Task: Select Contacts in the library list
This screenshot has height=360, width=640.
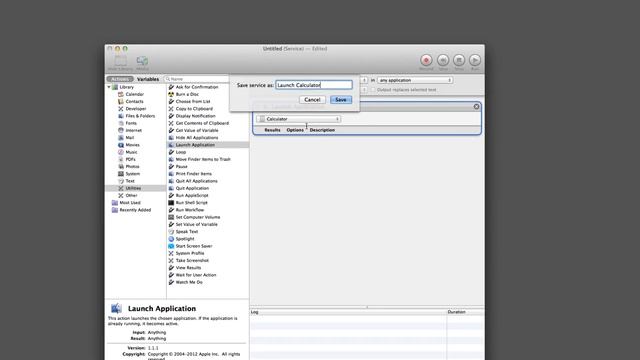Action: (x=134, y=102)
